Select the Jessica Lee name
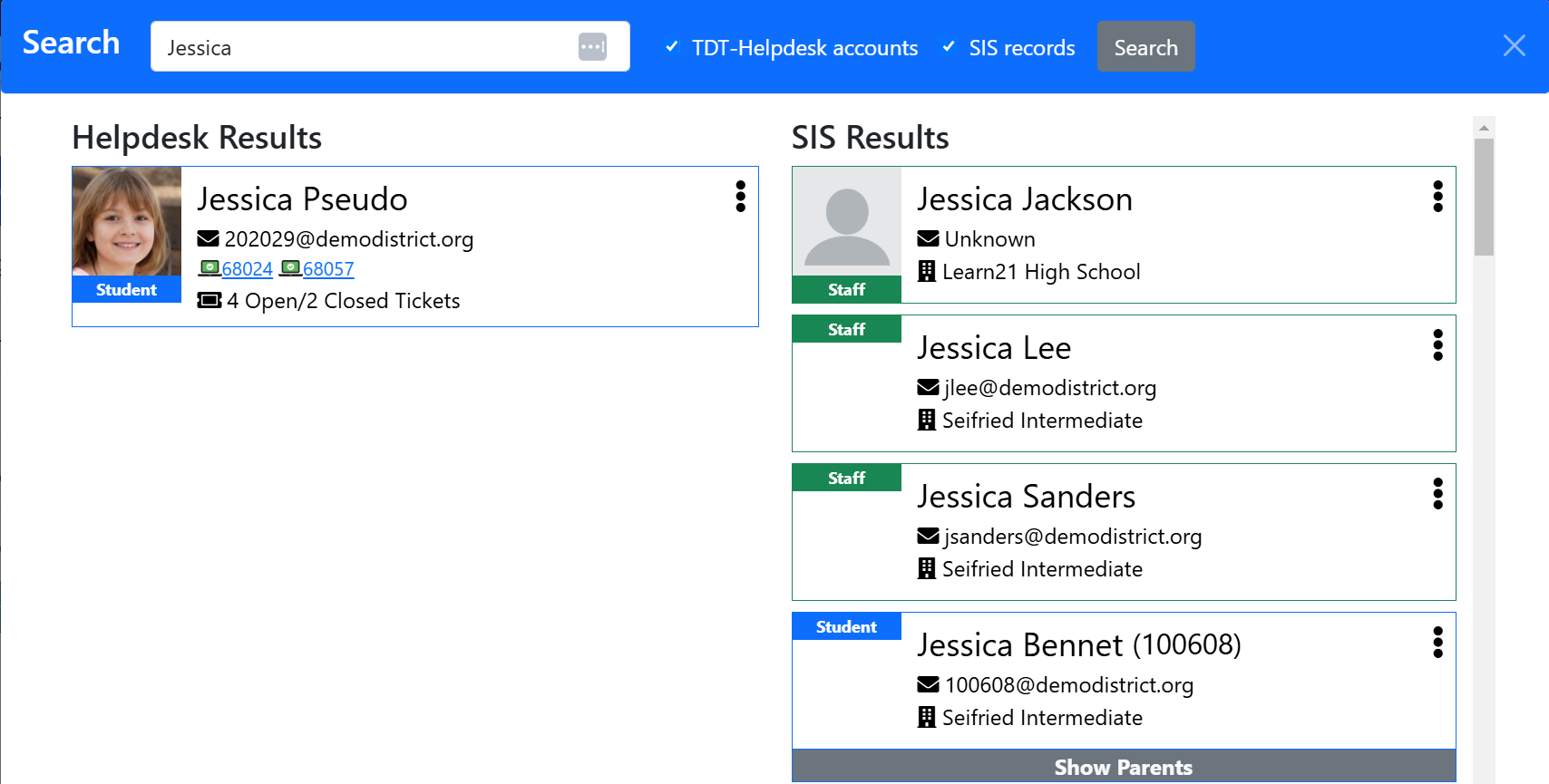Viewport: 1549px width, 784px height. [x=994, y=348]
